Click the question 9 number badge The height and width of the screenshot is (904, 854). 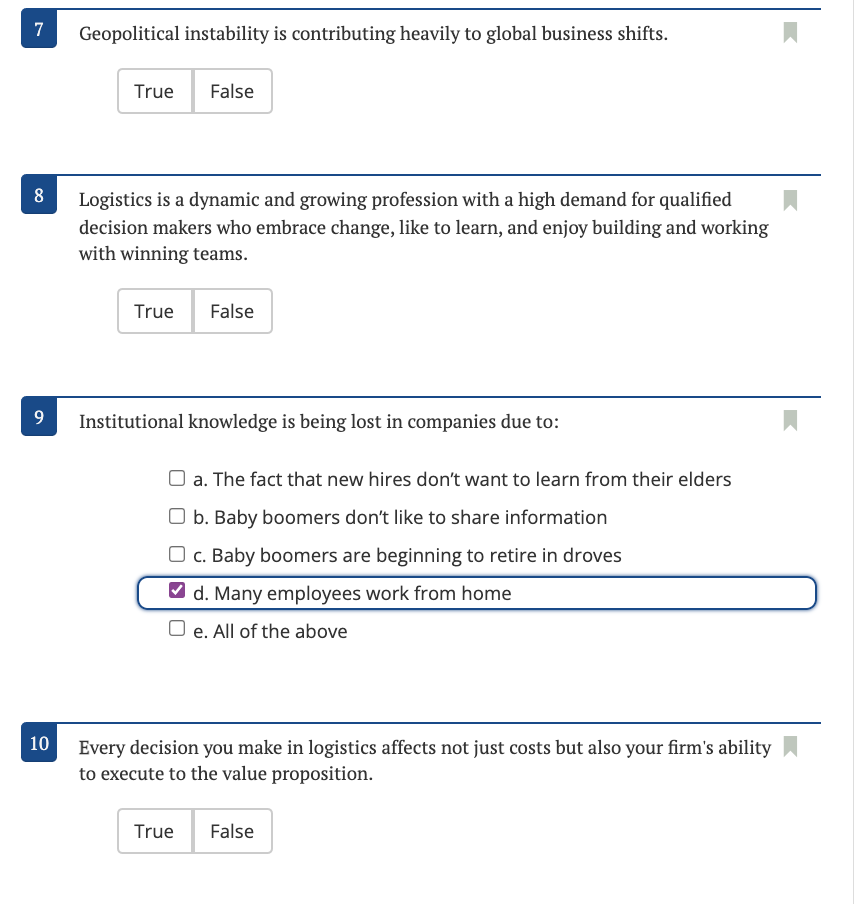39,414
